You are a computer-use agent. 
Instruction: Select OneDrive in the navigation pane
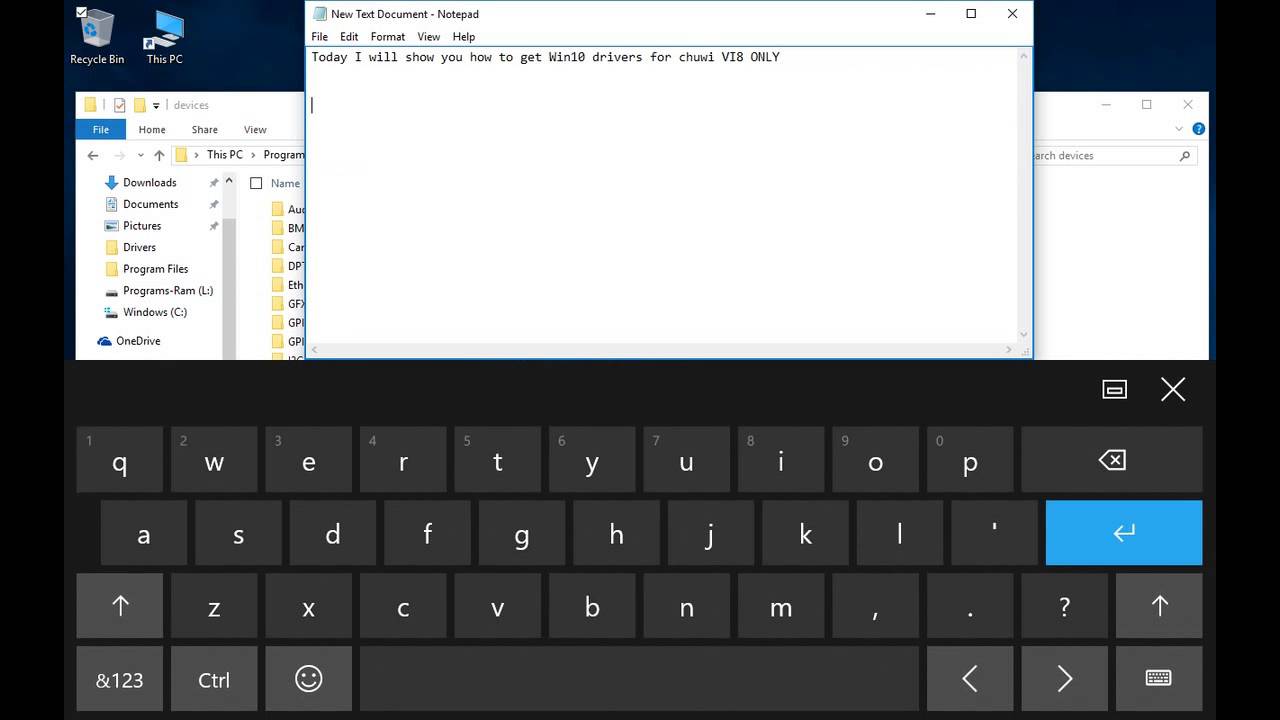[x=137, y=341]
